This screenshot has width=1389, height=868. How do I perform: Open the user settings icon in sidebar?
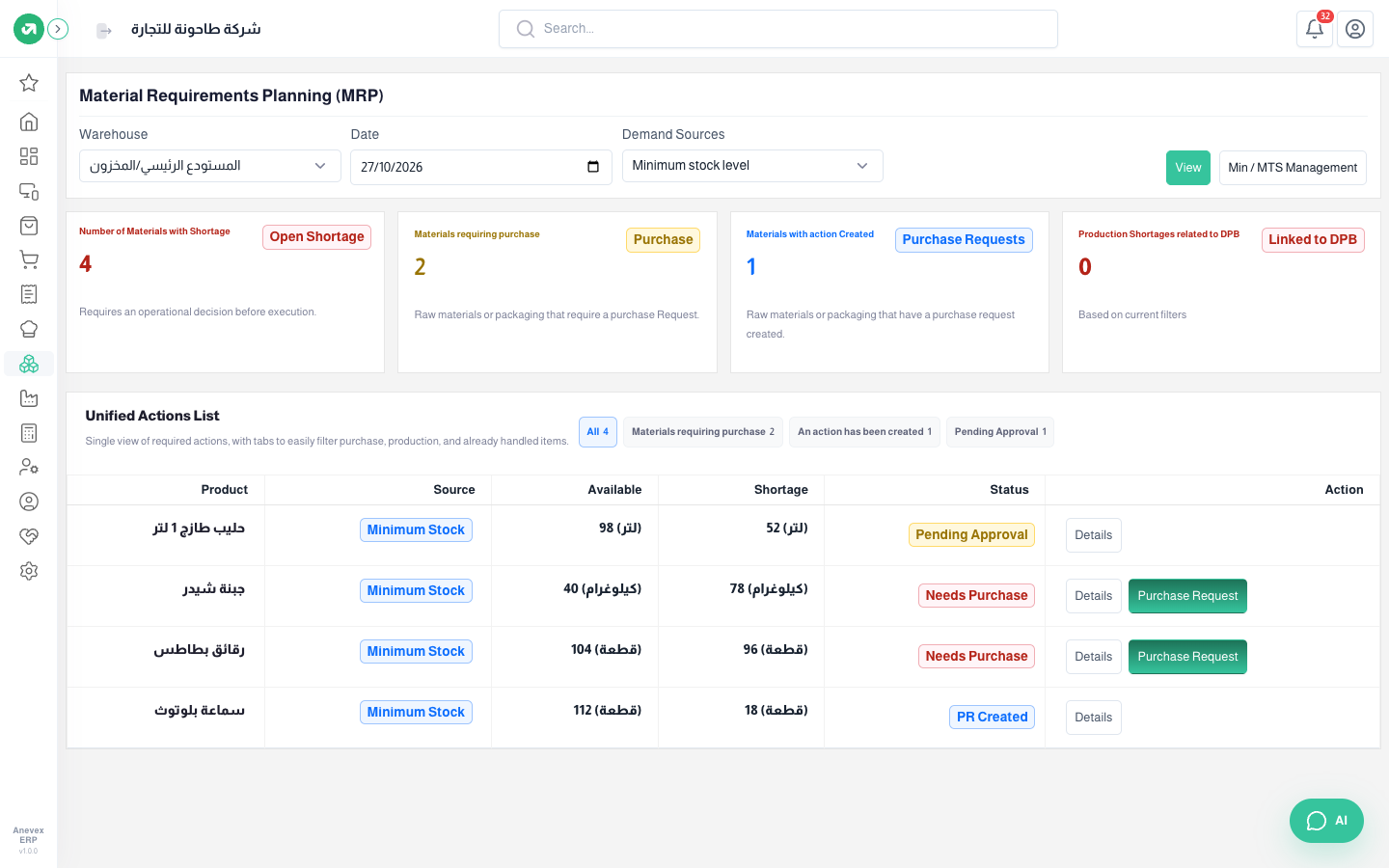(x=29, y=467)
